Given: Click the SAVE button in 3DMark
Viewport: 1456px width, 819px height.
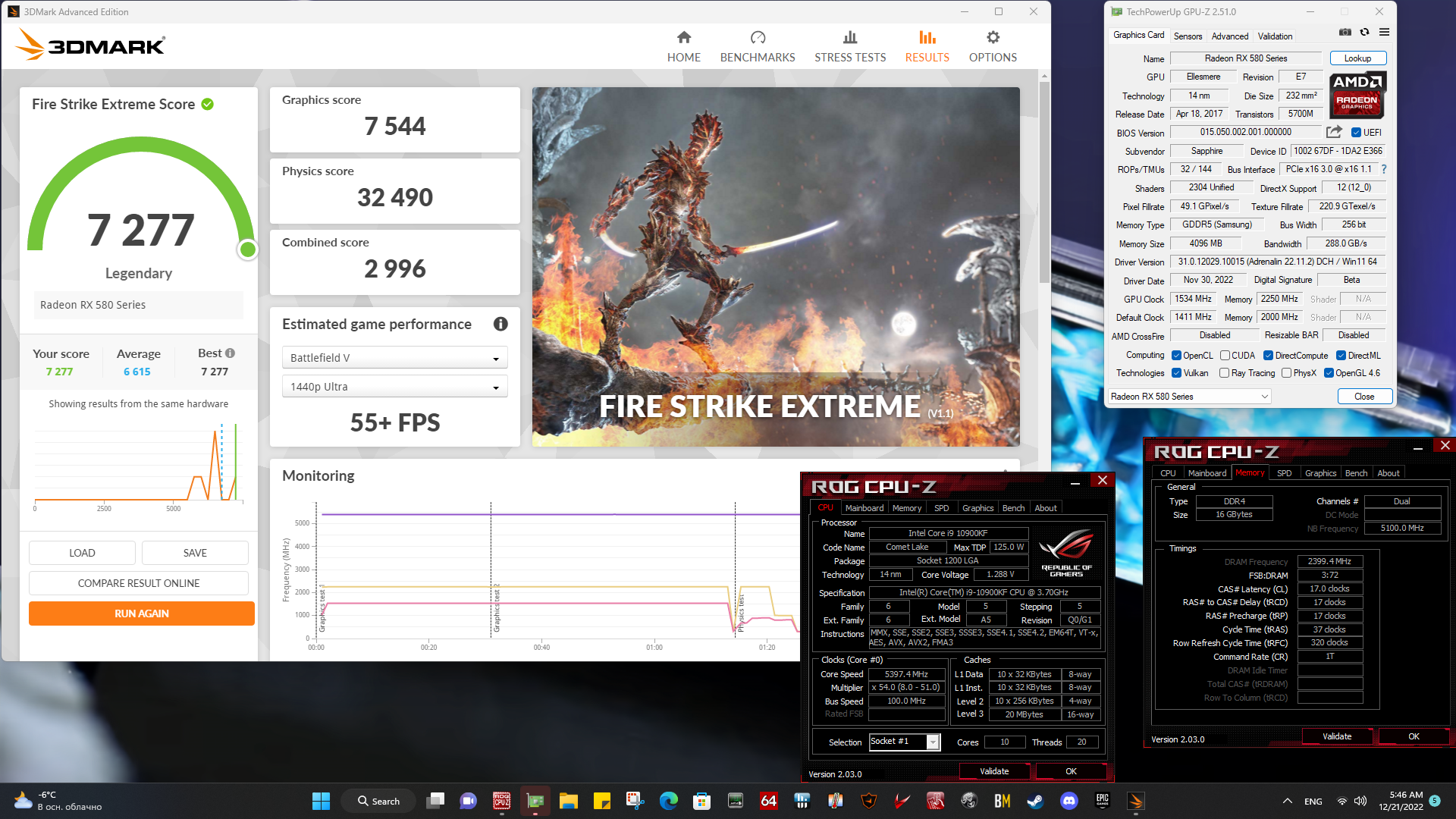Looking at the screenshot, I should [195, 553].
